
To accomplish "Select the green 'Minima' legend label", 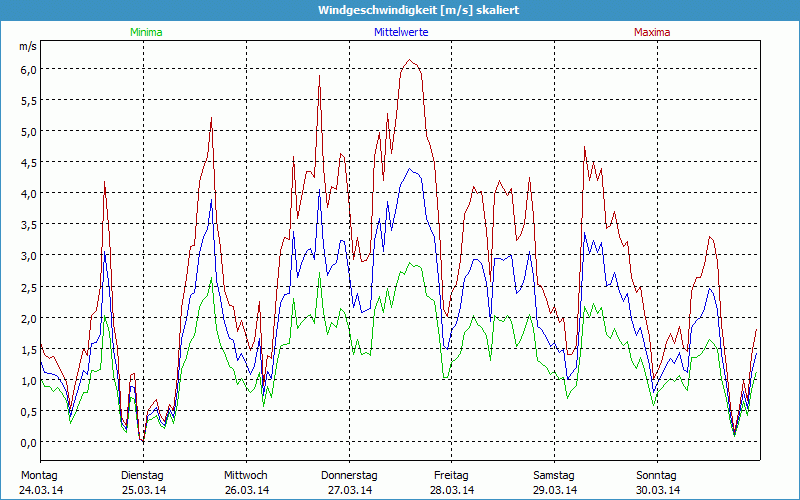I will 146,32.
